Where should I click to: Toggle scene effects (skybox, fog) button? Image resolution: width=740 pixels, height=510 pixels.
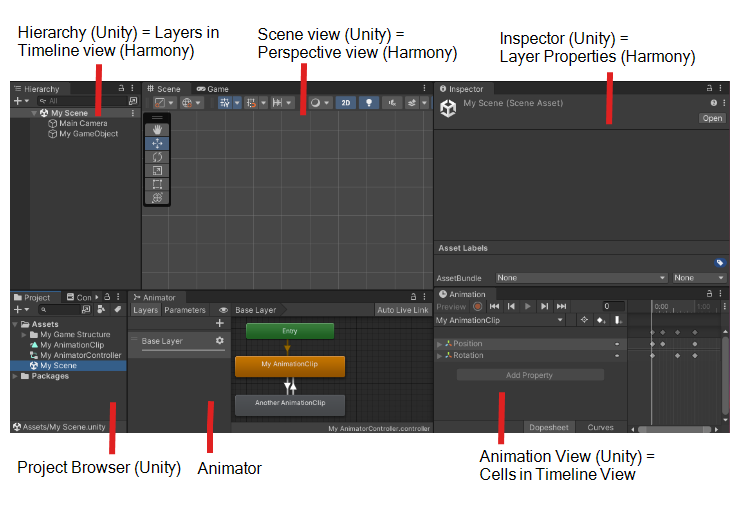(412, 103)
